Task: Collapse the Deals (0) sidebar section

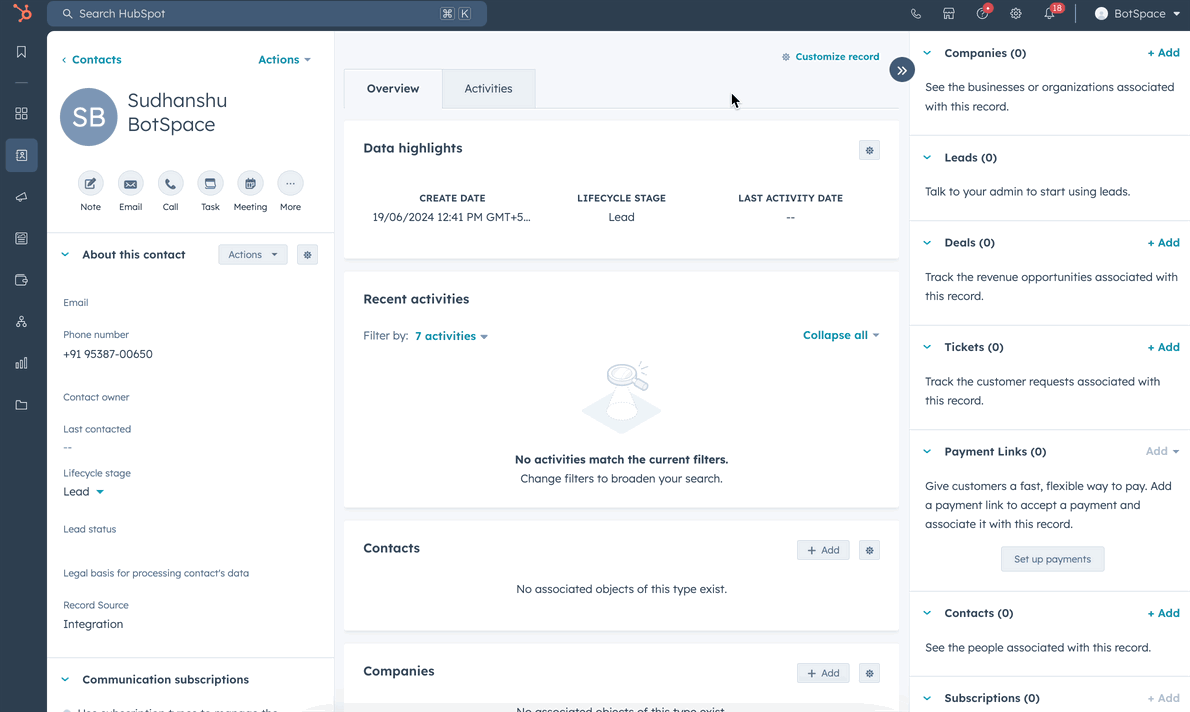Action: [927, 243]
